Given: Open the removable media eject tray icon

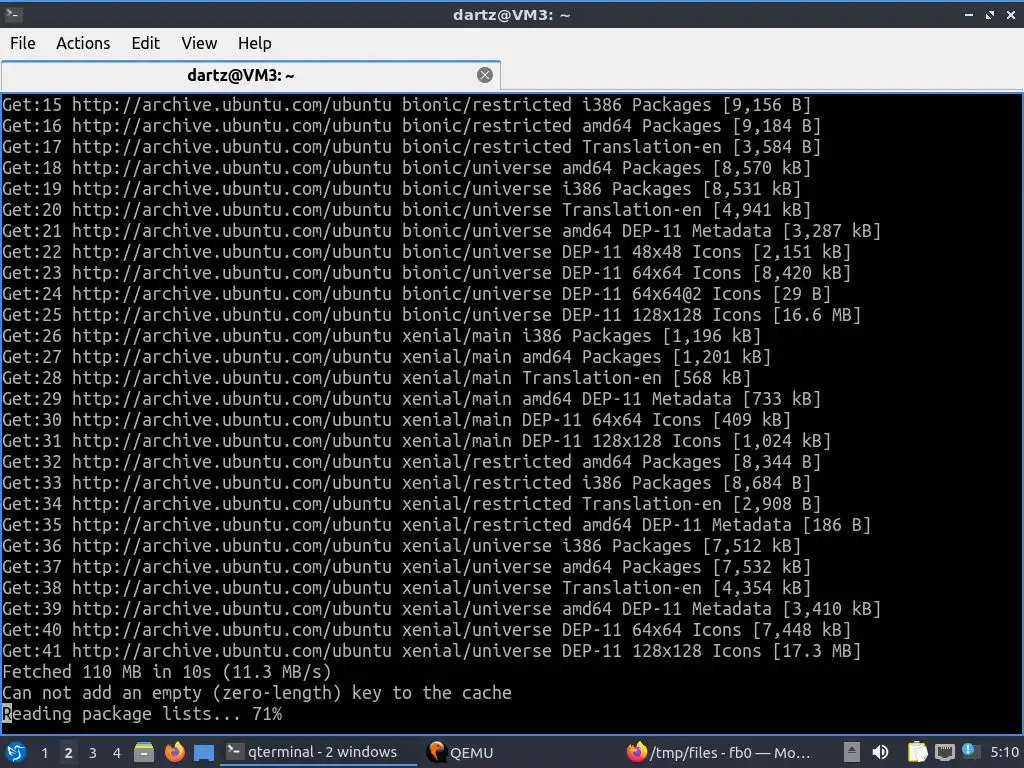Looking at the screenshot, I should (851, 752).
